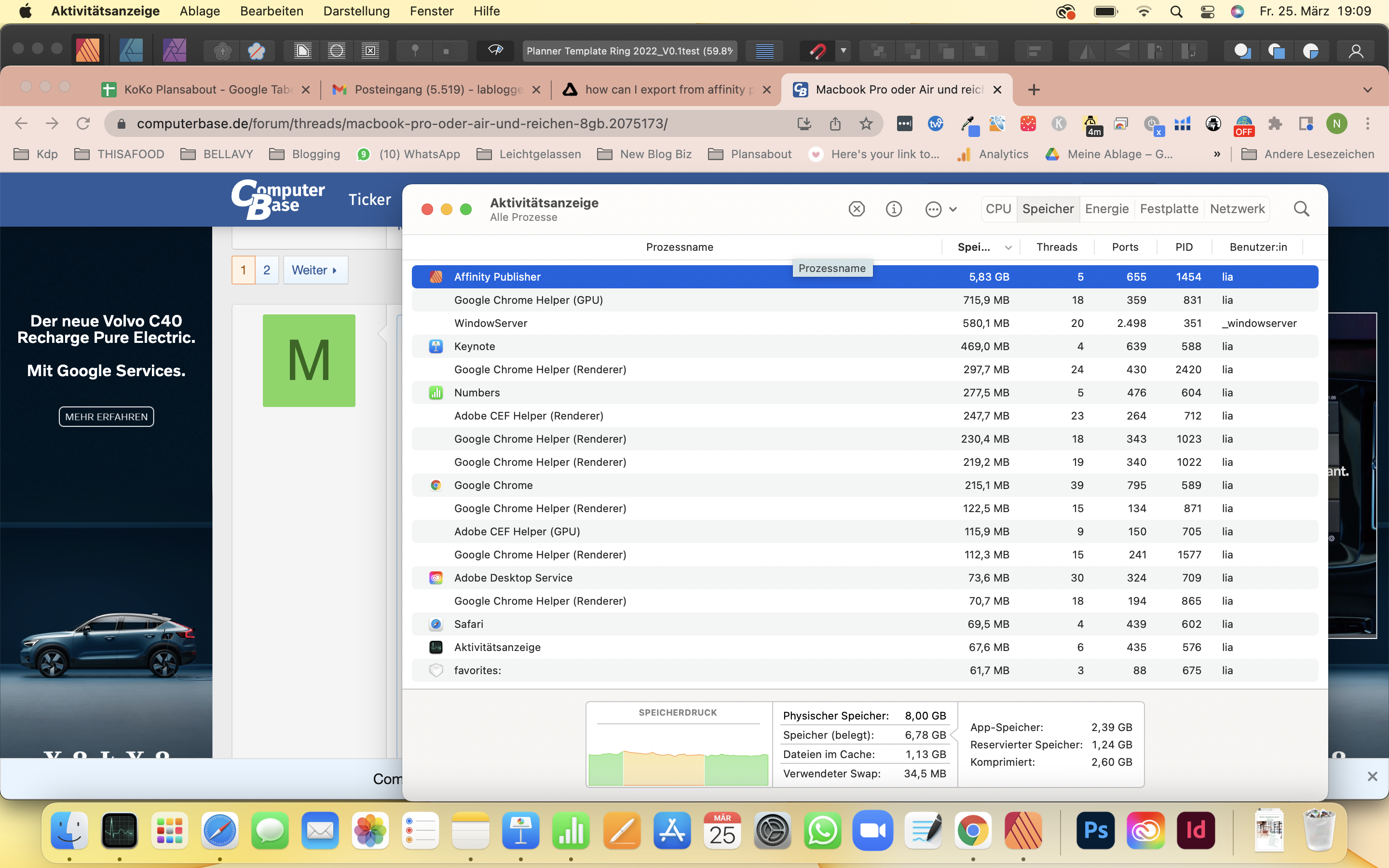1389x868 pixels.
Task: Open macOS Control Center toggles icon
Action: (x=1207, y=12)
